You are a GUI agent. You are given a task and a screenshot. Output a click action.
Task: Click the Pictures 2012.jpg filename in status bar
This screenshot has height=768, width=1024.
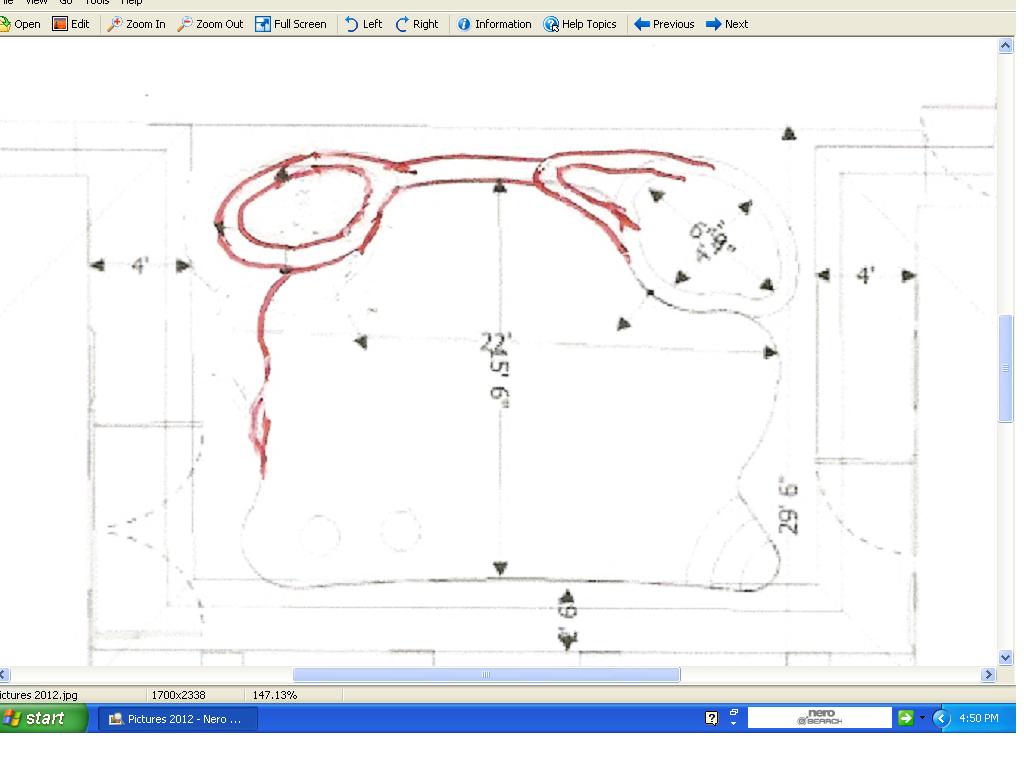(39, 695)
